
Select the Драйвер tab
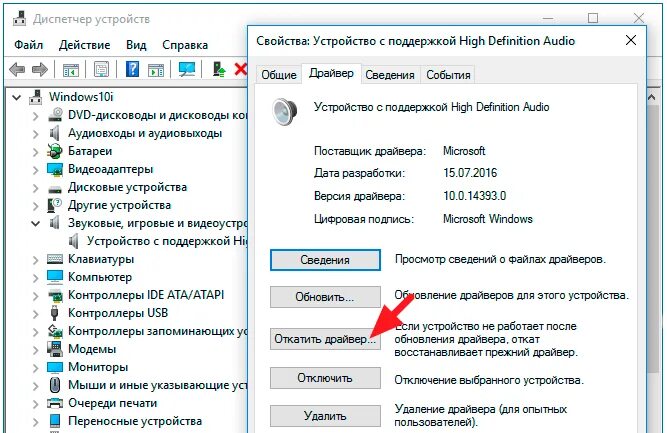tap(331, 73)
